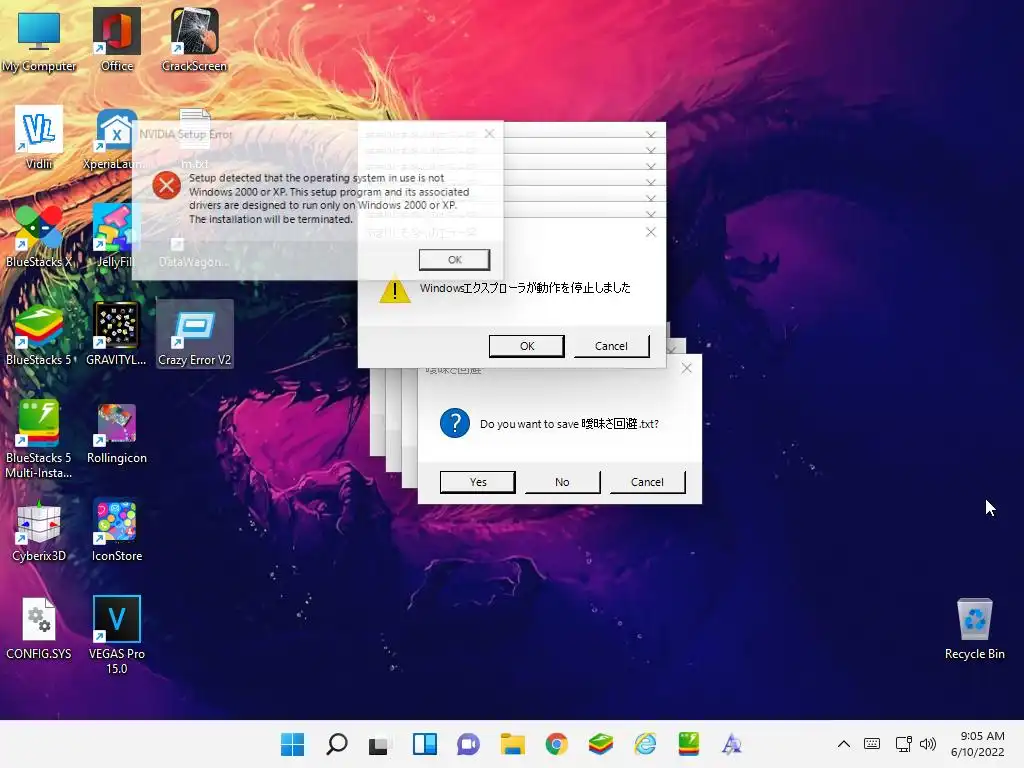Click OK in NVIDIA Setup Error dialog
This screenshot has width=1024, height=768.
455,259
